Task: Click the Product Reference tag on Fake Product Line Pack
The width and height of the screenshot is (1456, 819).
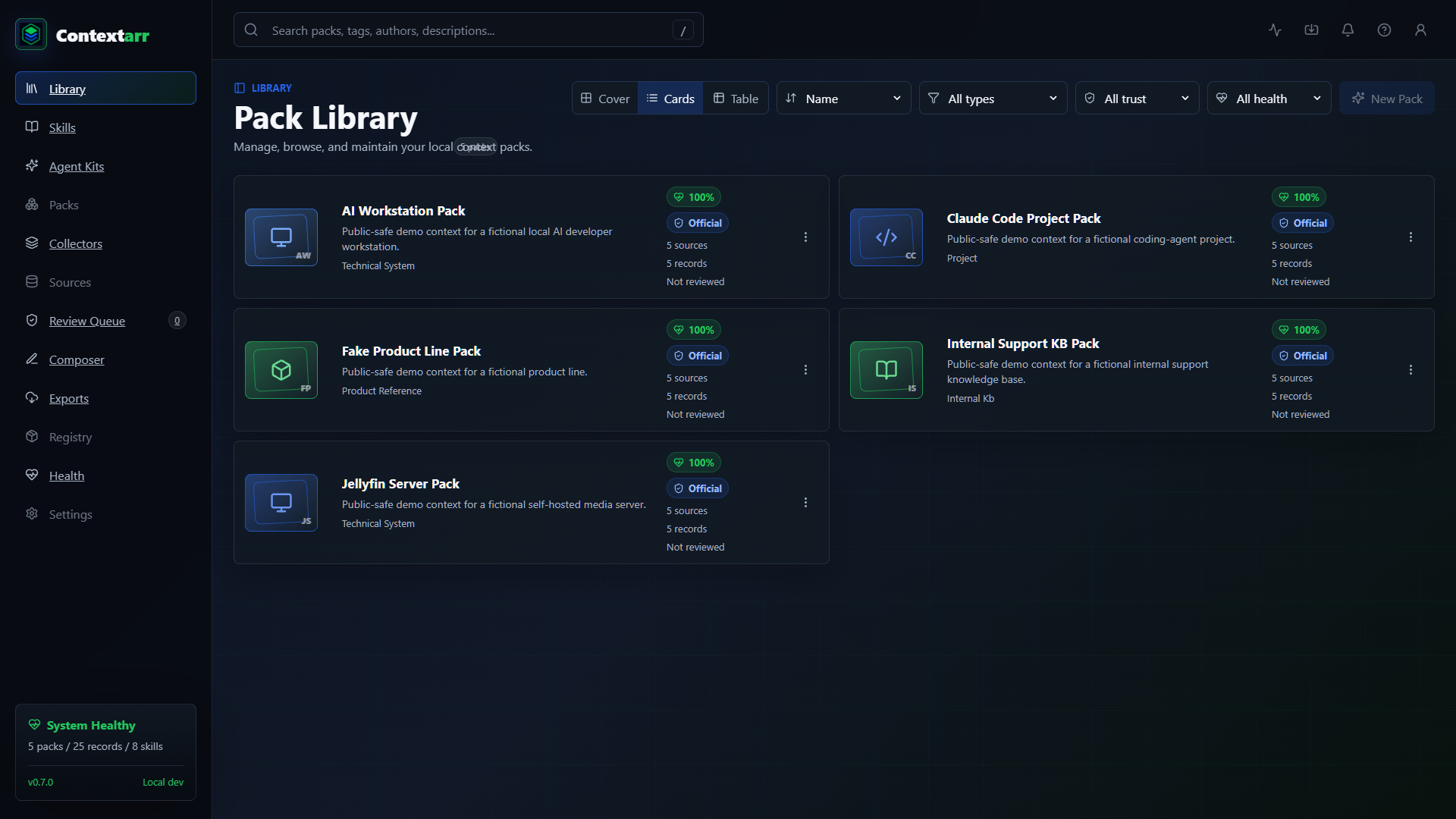Action: [381, 391]
